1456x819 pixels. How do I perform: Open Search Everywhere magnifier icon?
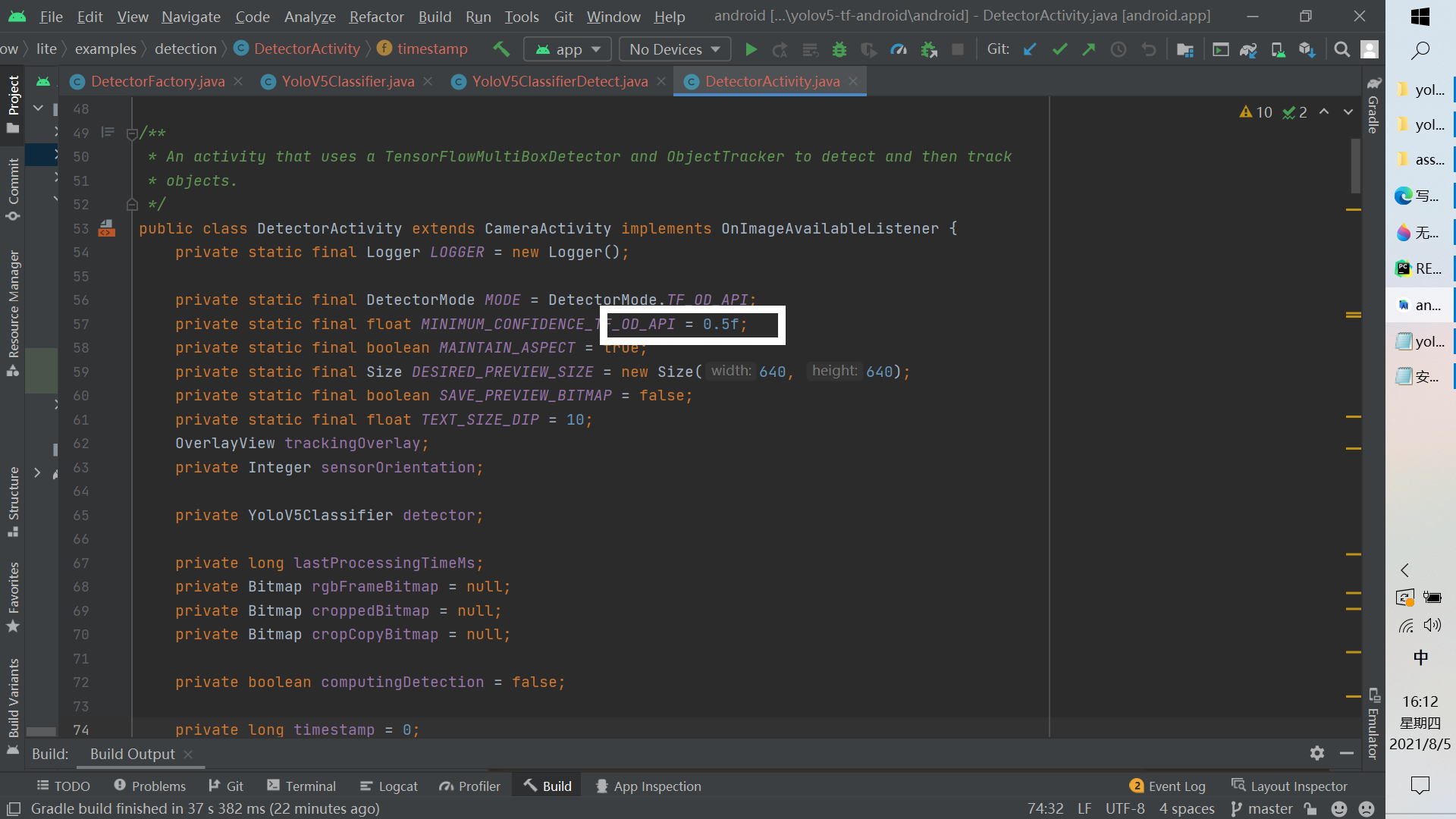click(1341, 49)
